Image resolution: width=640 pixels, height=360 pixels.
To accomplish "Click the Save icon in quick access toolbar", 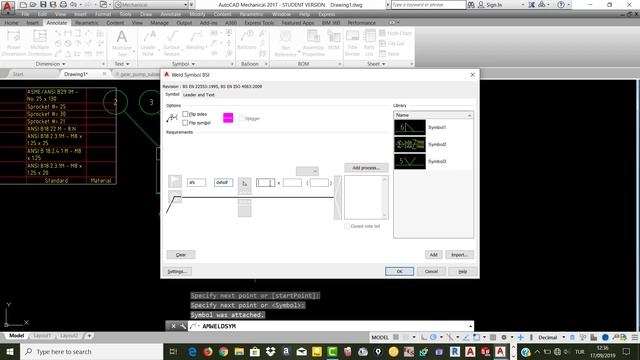I will pyautogui.click(x=43, y=4).
